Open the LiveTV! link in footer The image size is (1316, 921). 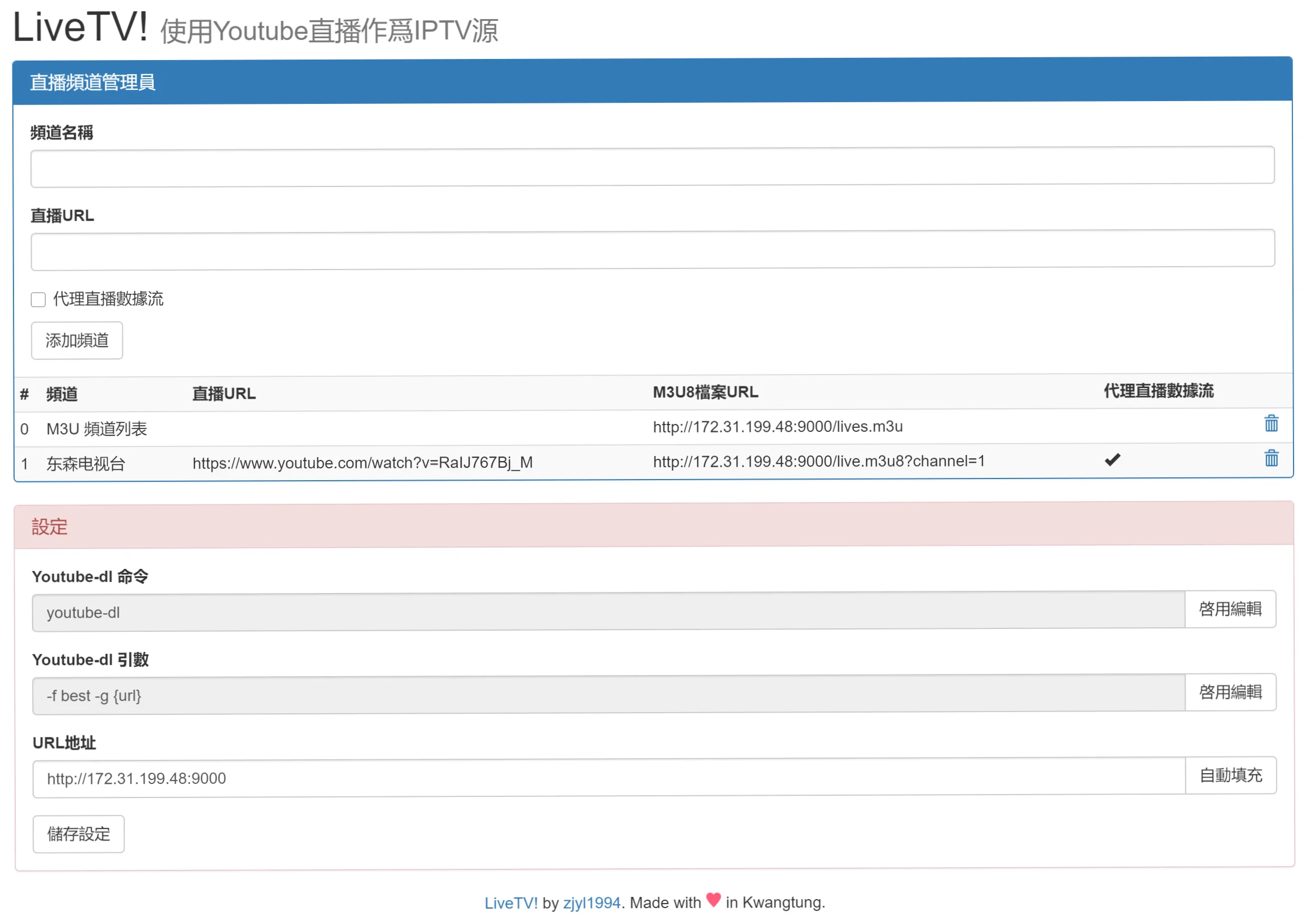coord(511,902)
